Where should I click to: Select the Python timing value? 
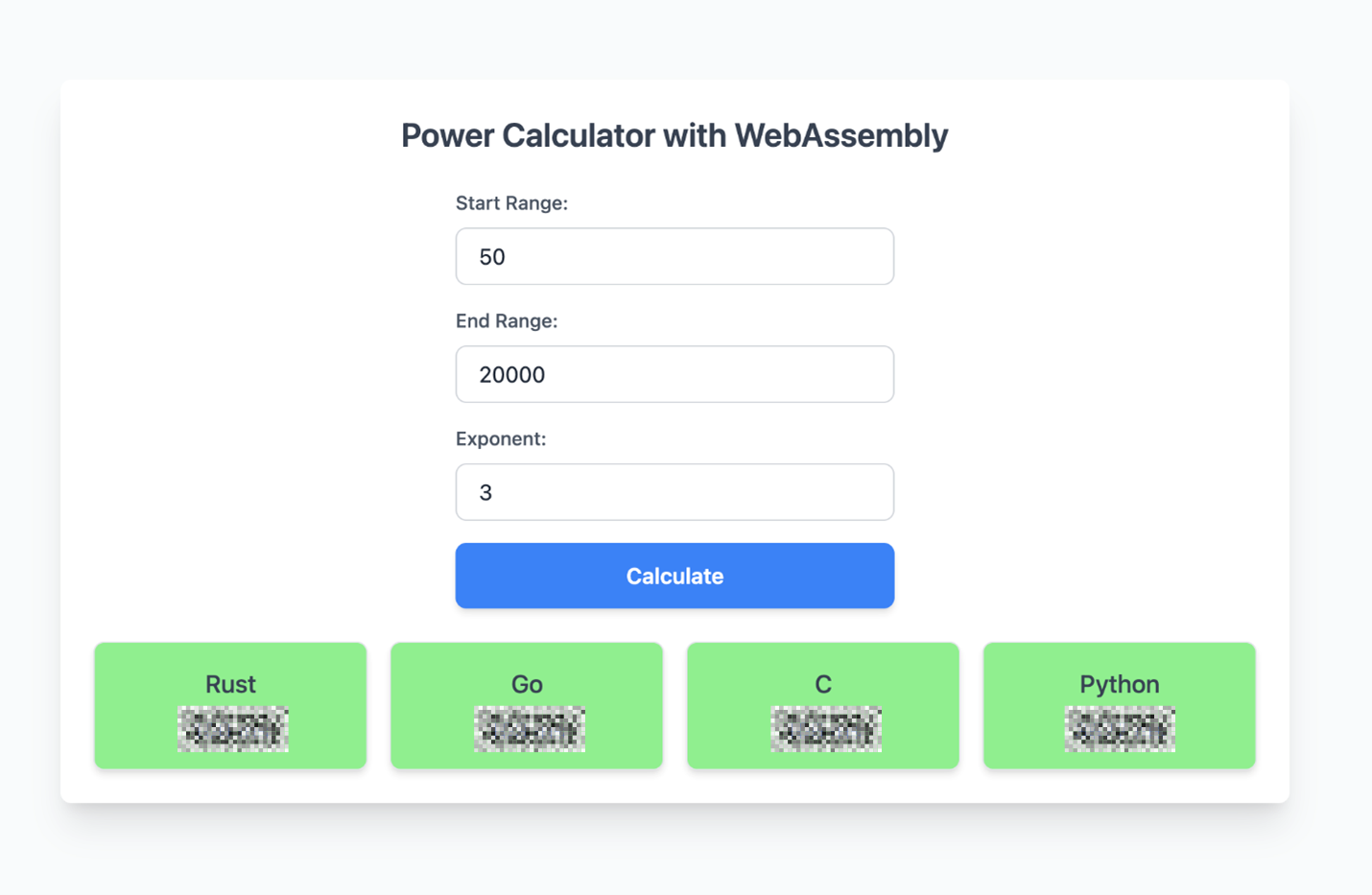(1120, 729)
